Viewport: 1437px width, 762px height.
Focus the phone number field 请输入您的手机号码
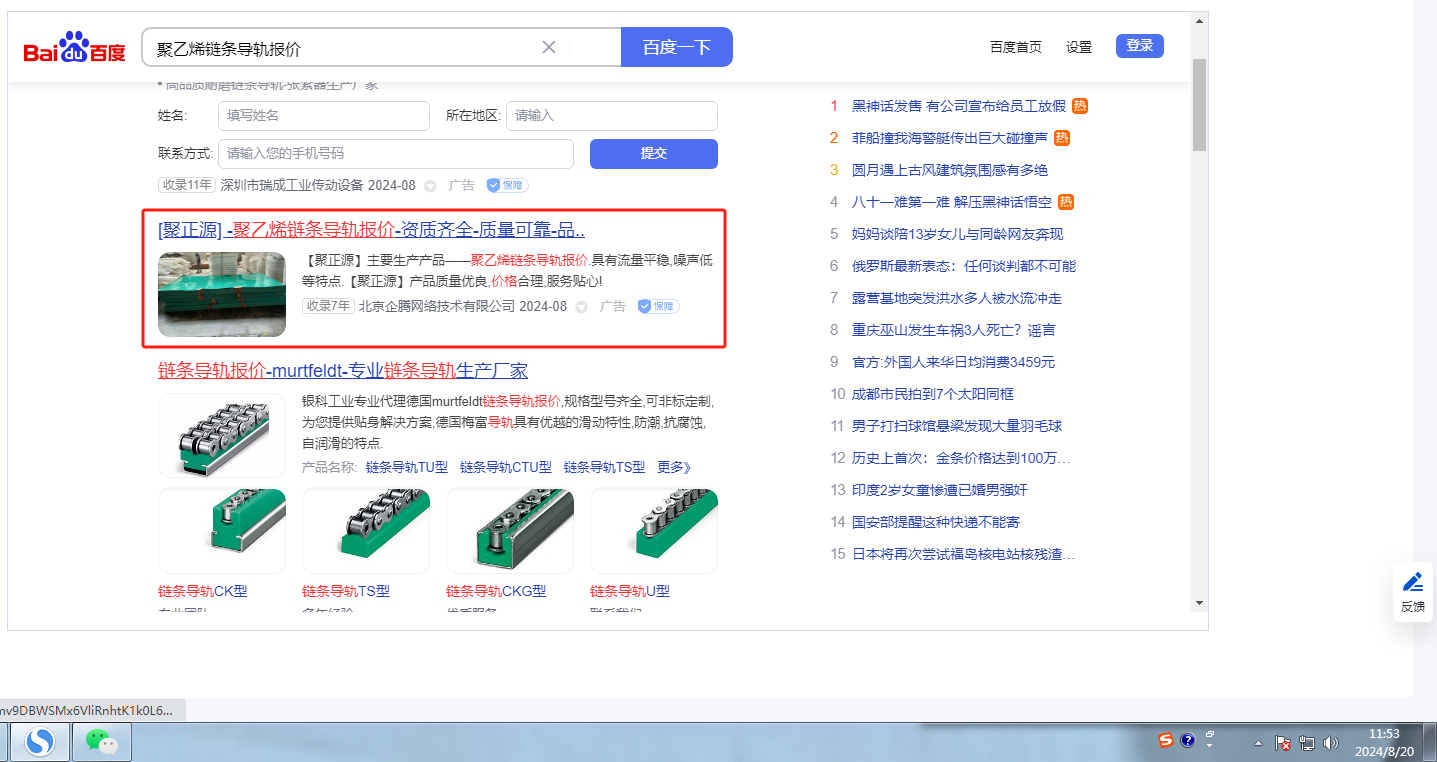pos(396,154)
